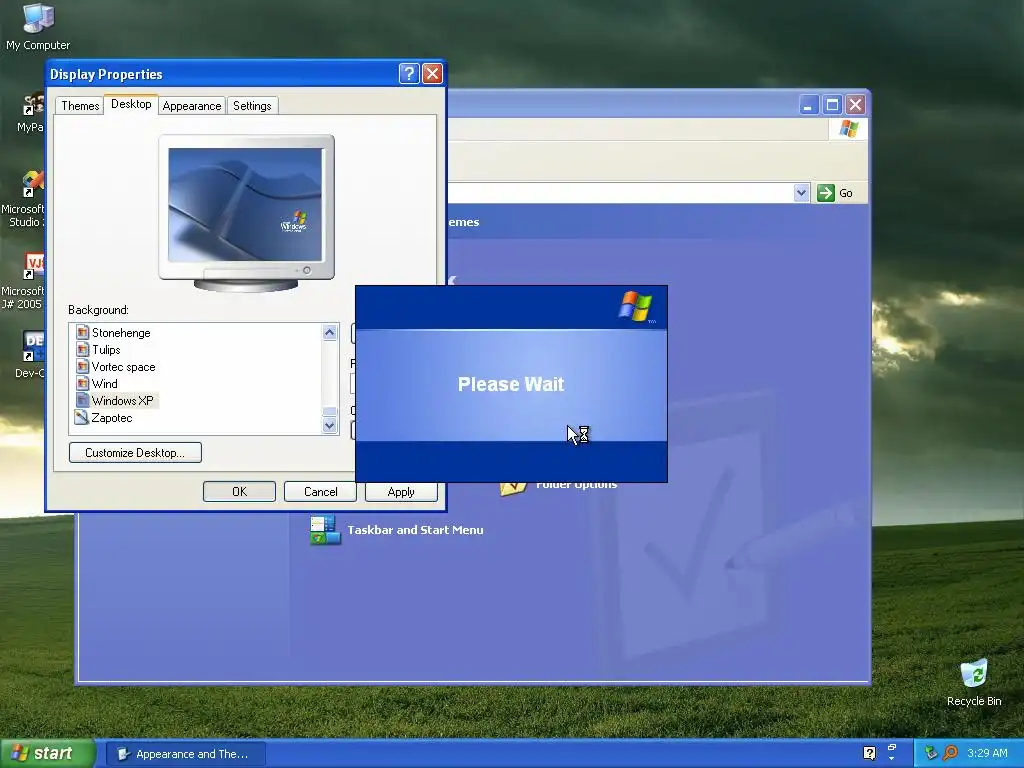Click the Apply button
The height and width of the screenshot is (768, 1024).
[401, 492]
